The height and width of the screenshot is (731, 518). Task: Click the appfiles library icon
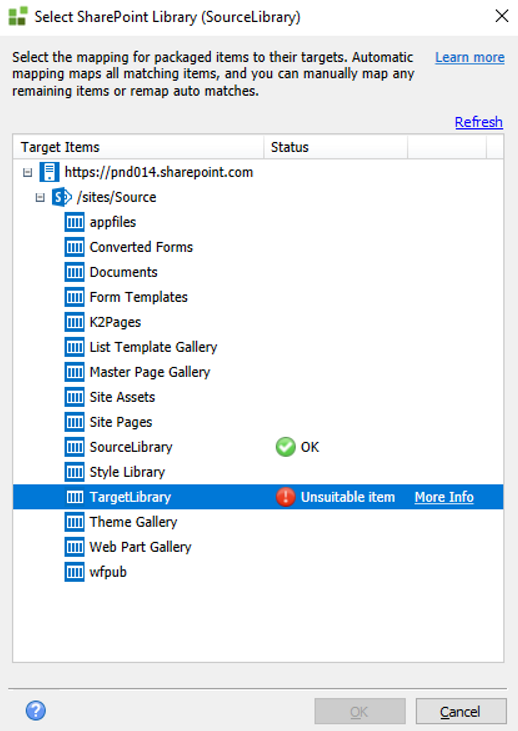(x=75, y=222)
